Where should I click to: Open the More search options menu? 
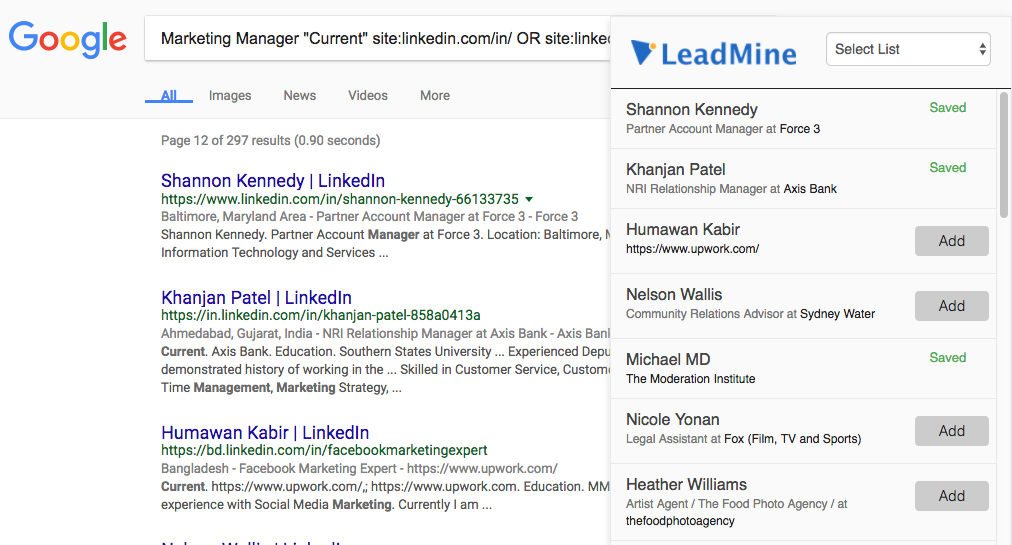pyautogui.click(x=434, y=96)
